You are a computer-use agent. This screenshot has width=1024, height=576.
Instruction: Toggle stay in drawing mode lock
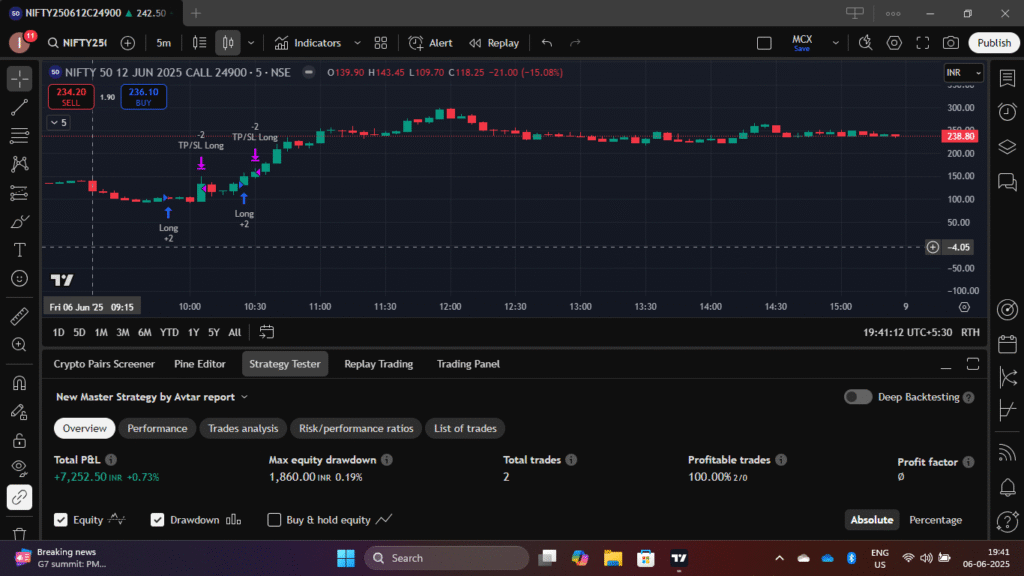point(20,411)
